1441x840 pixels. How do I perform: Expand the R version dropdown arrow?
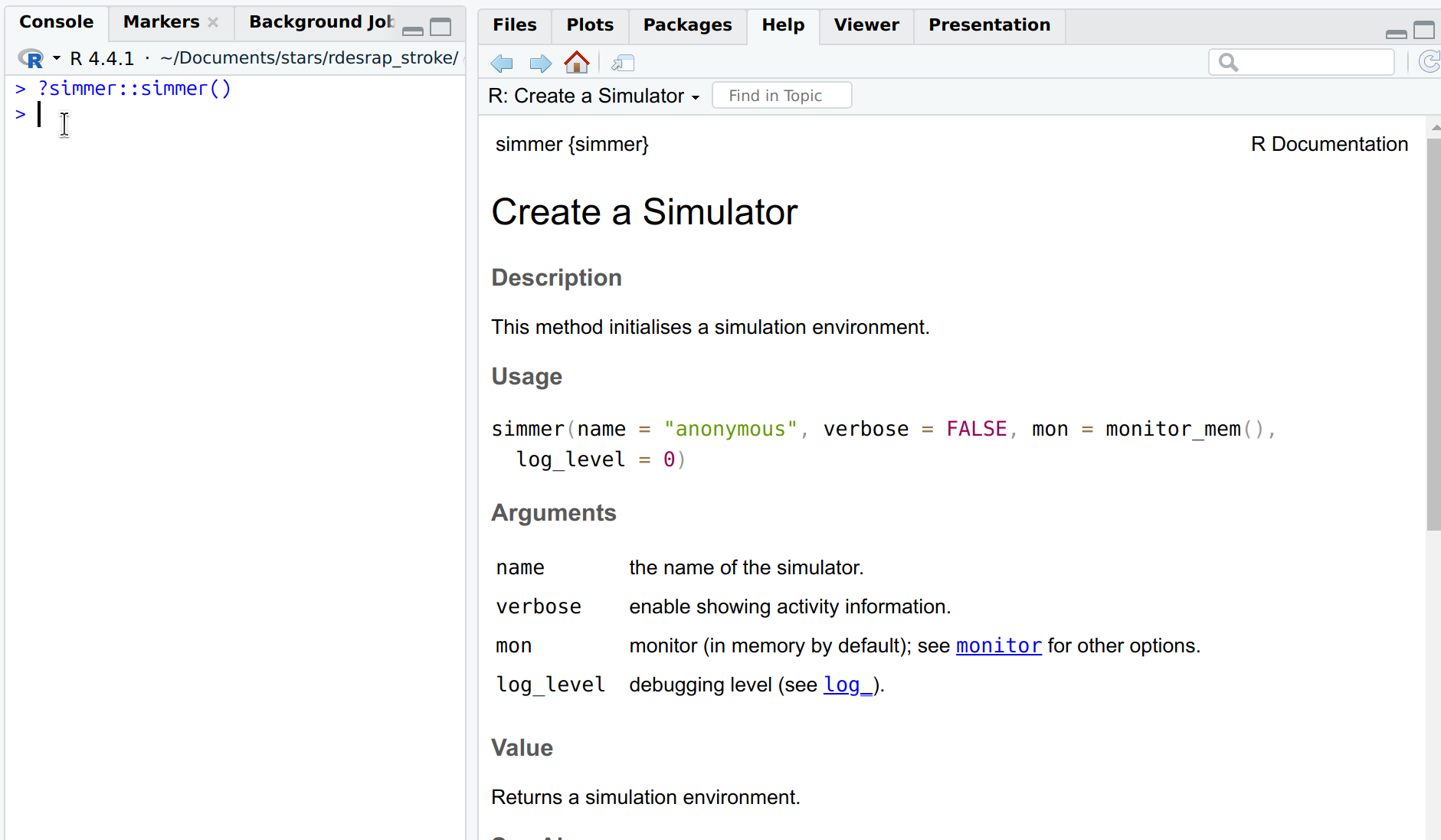(57, 58)
